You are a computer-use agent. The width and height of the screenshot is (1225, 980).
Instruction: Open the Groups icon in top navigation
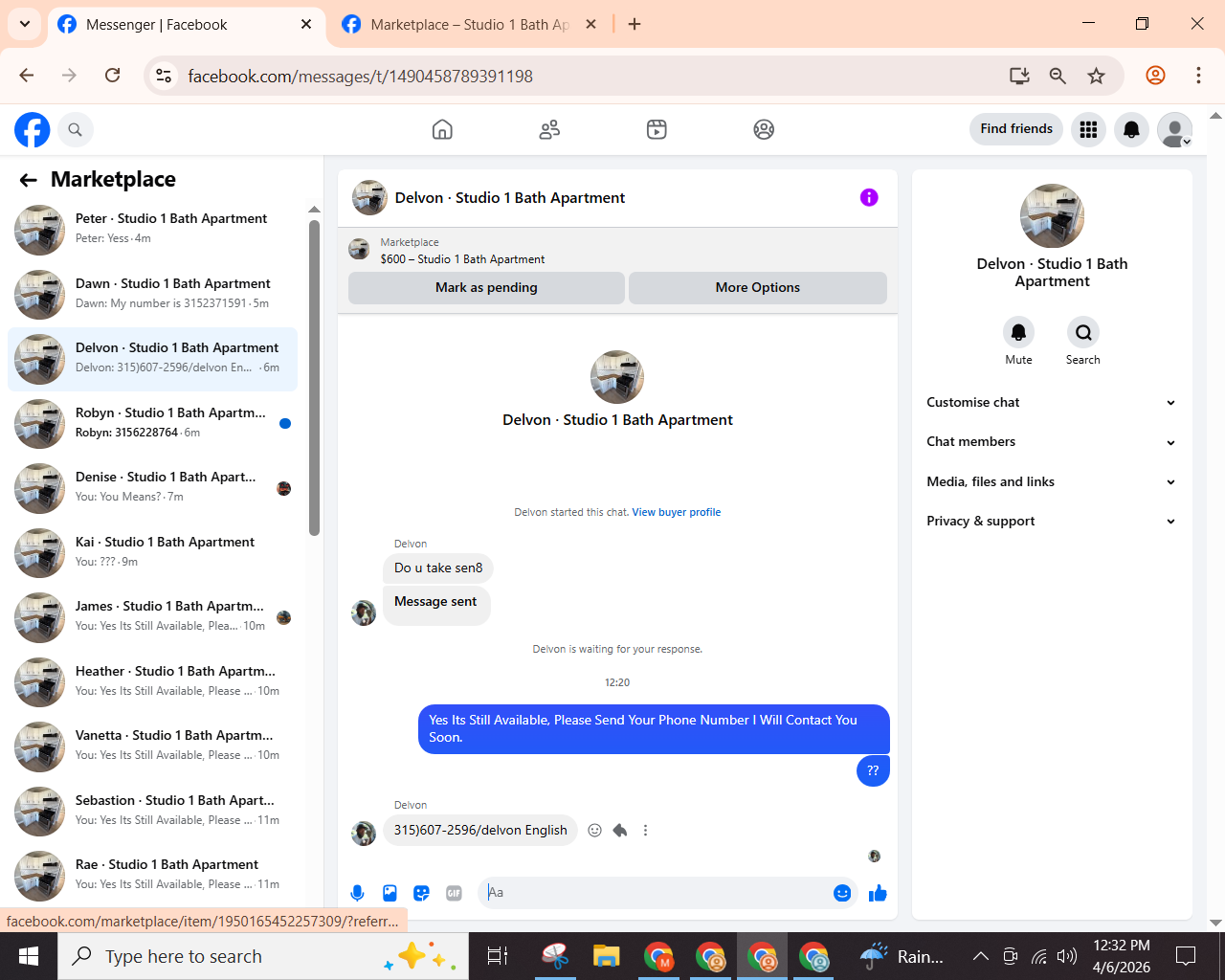coord(764,129)
